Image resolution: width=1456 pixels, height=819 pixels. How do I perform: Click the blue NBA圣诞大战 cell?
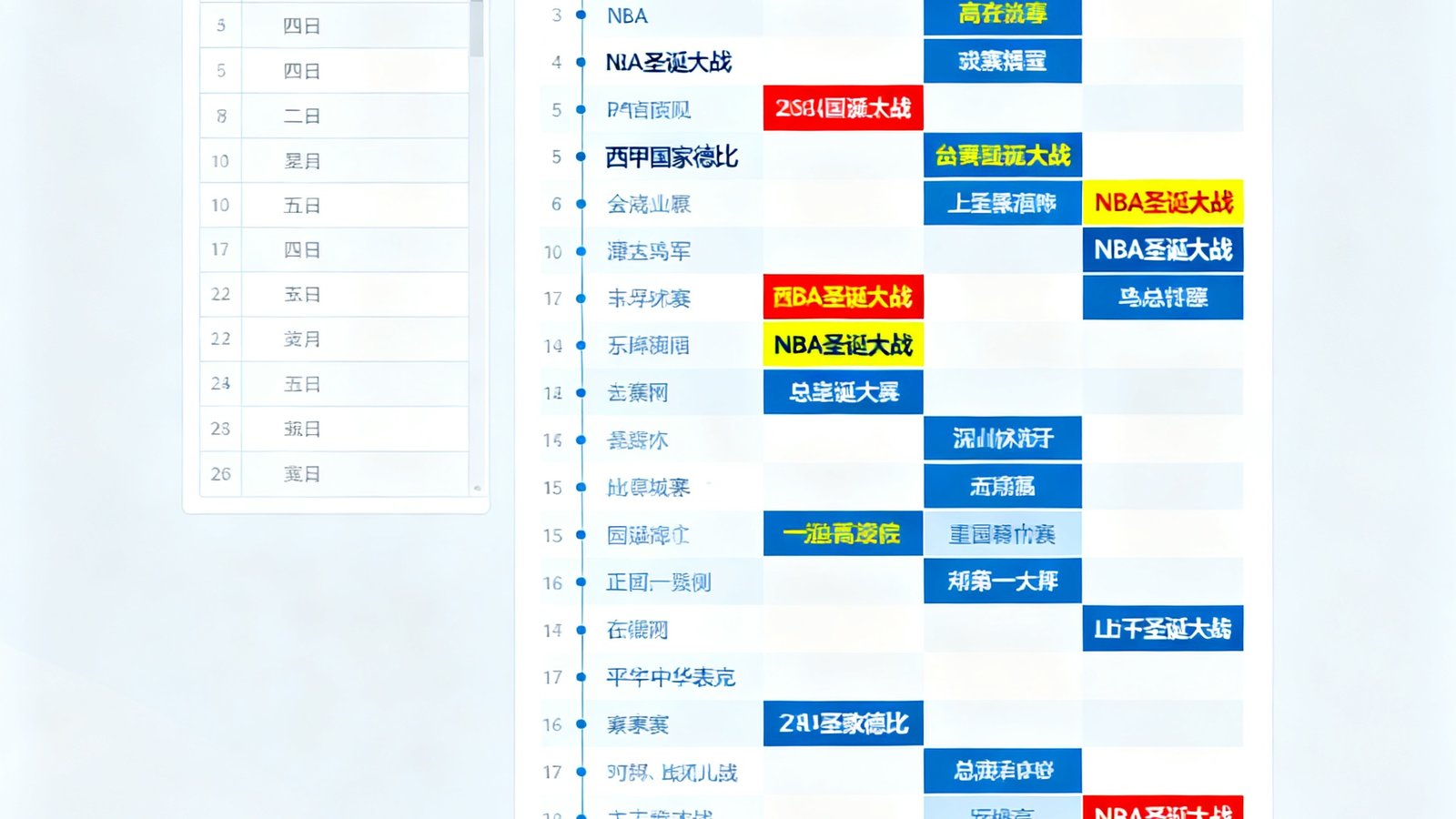(1163, 249)
